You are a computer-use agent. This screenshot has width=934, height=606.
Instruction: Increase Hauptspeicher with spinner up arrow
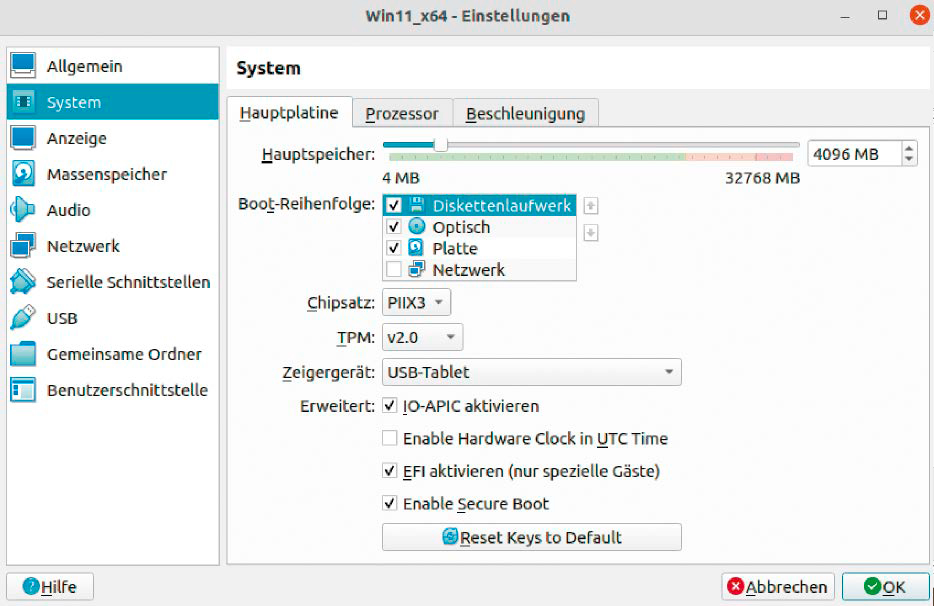(x=908, y=148)
